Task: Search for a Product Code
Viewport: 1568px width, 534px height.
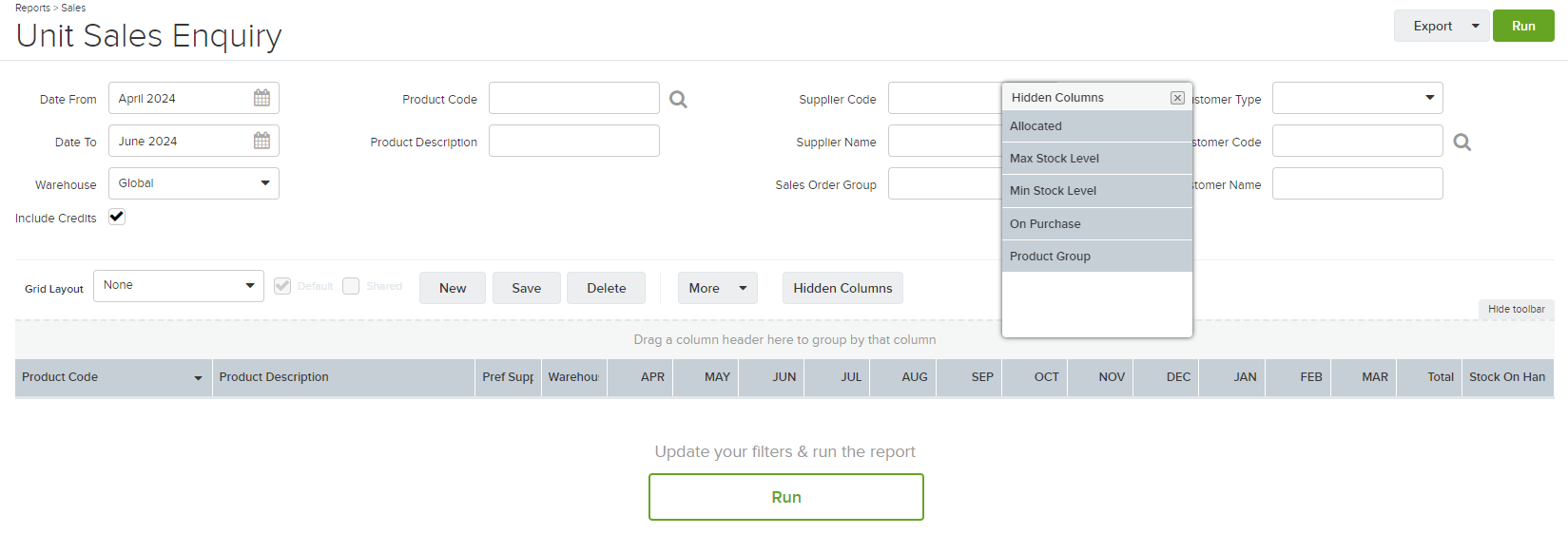Action: pyautogui.click(x=678, y=99)
